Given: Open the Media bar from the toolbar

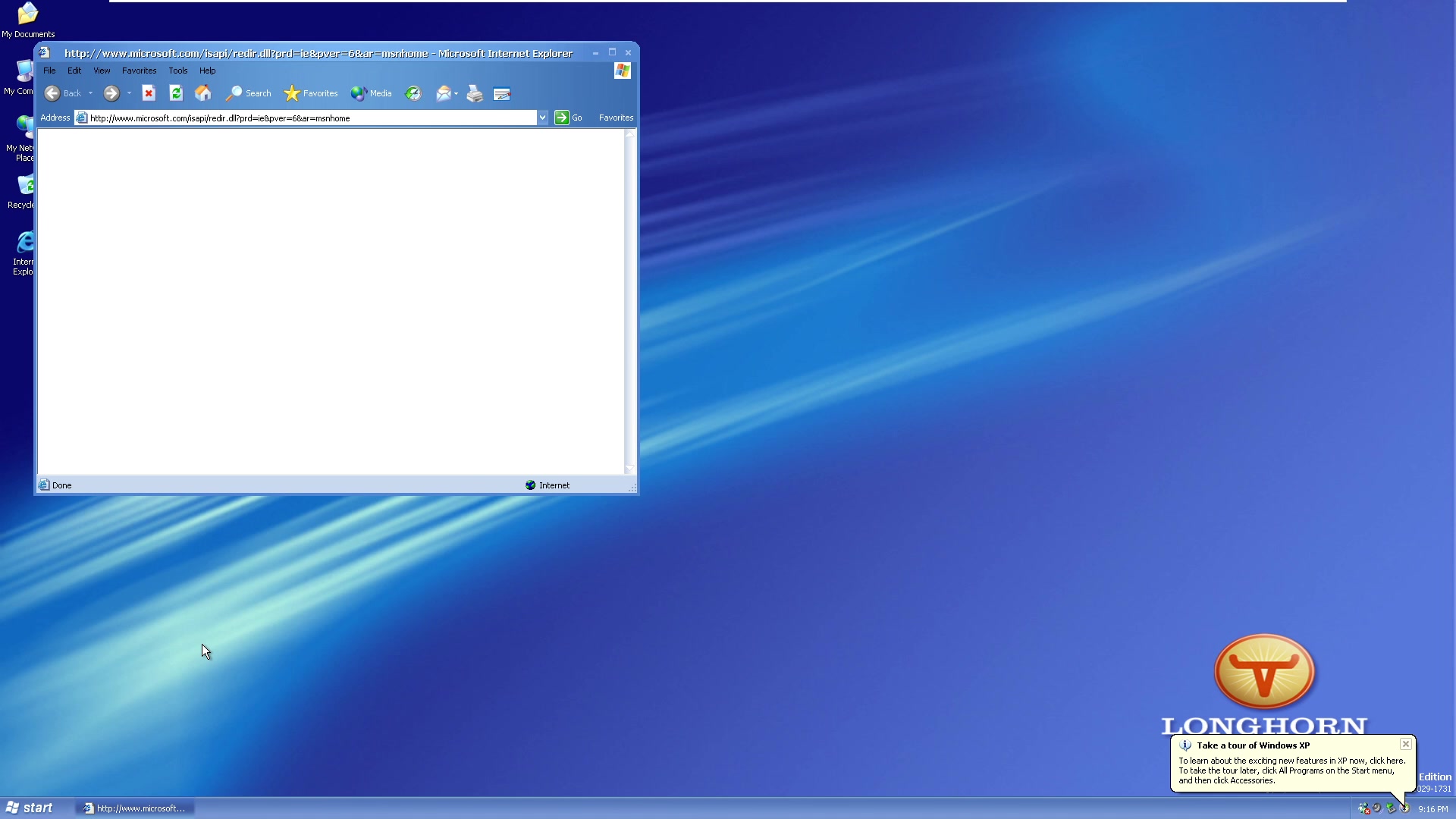Looking at the screenshot, I should point(371,93).
